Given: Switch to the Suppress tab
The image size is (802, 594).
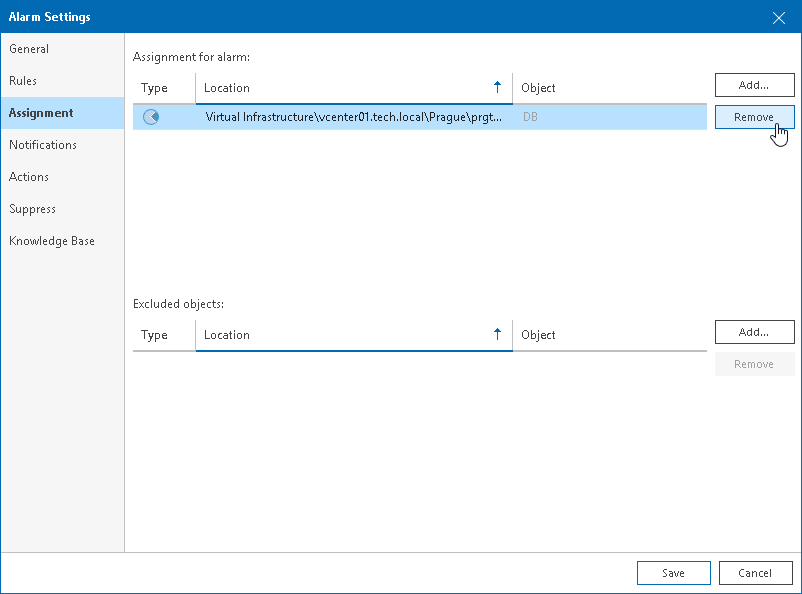Looking at the screenshot, I should point(33,209).
